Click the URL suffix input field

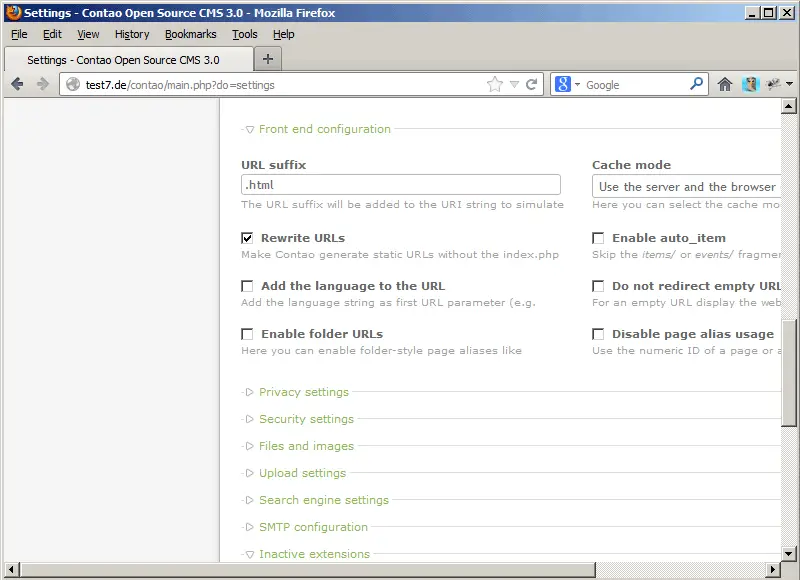[x=401, y=185]
